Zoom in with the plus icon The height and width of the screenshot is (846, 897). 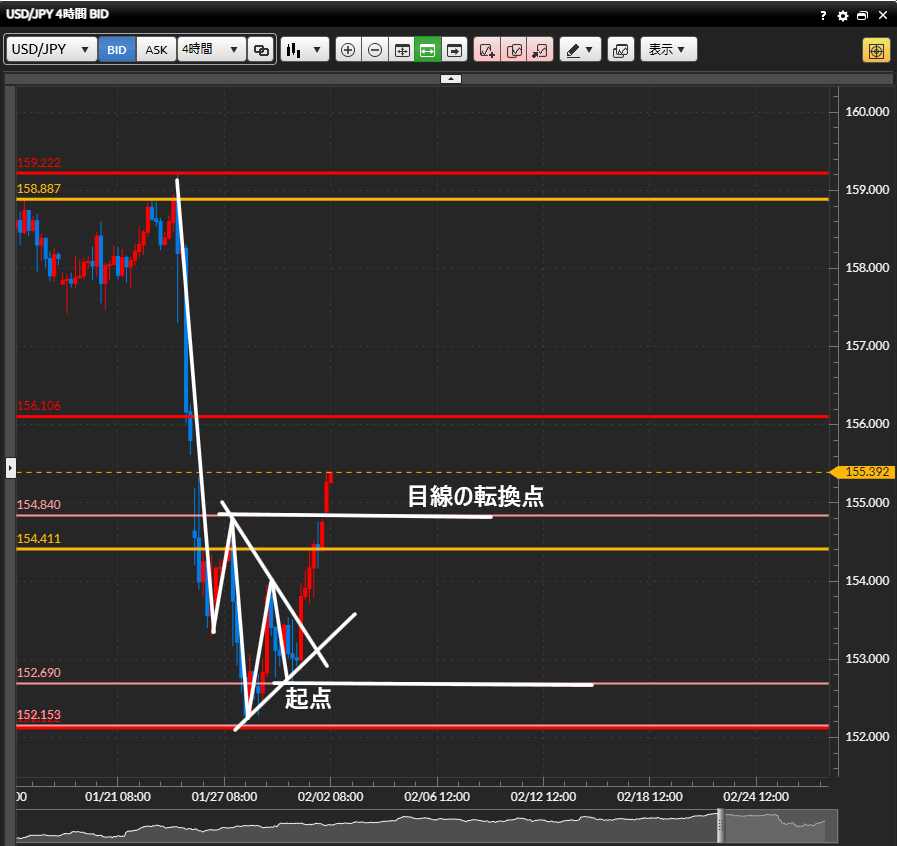click(348, 49)
